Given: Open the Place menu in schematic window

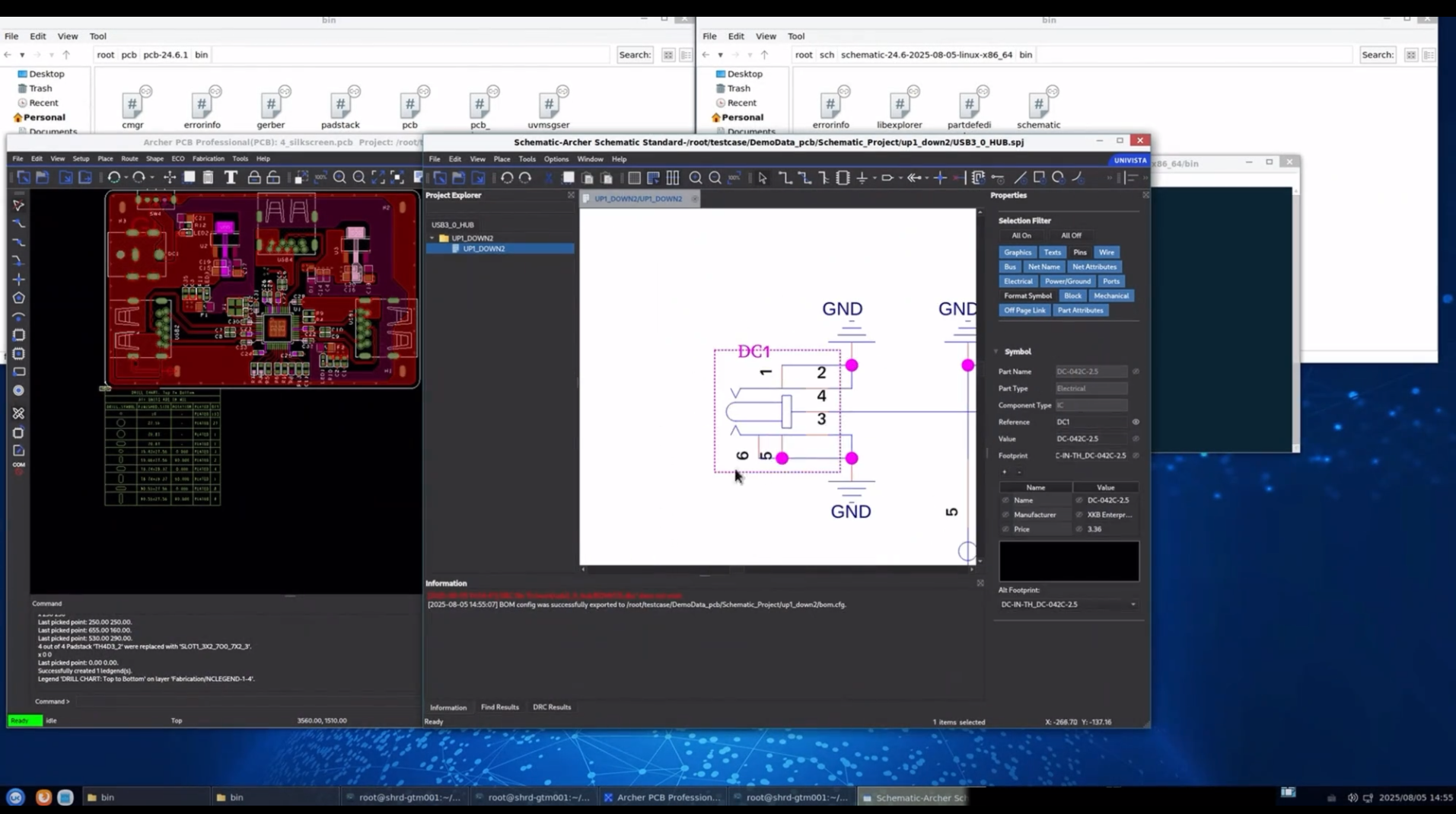Looking at the screenshot, I should pos(502,159).
